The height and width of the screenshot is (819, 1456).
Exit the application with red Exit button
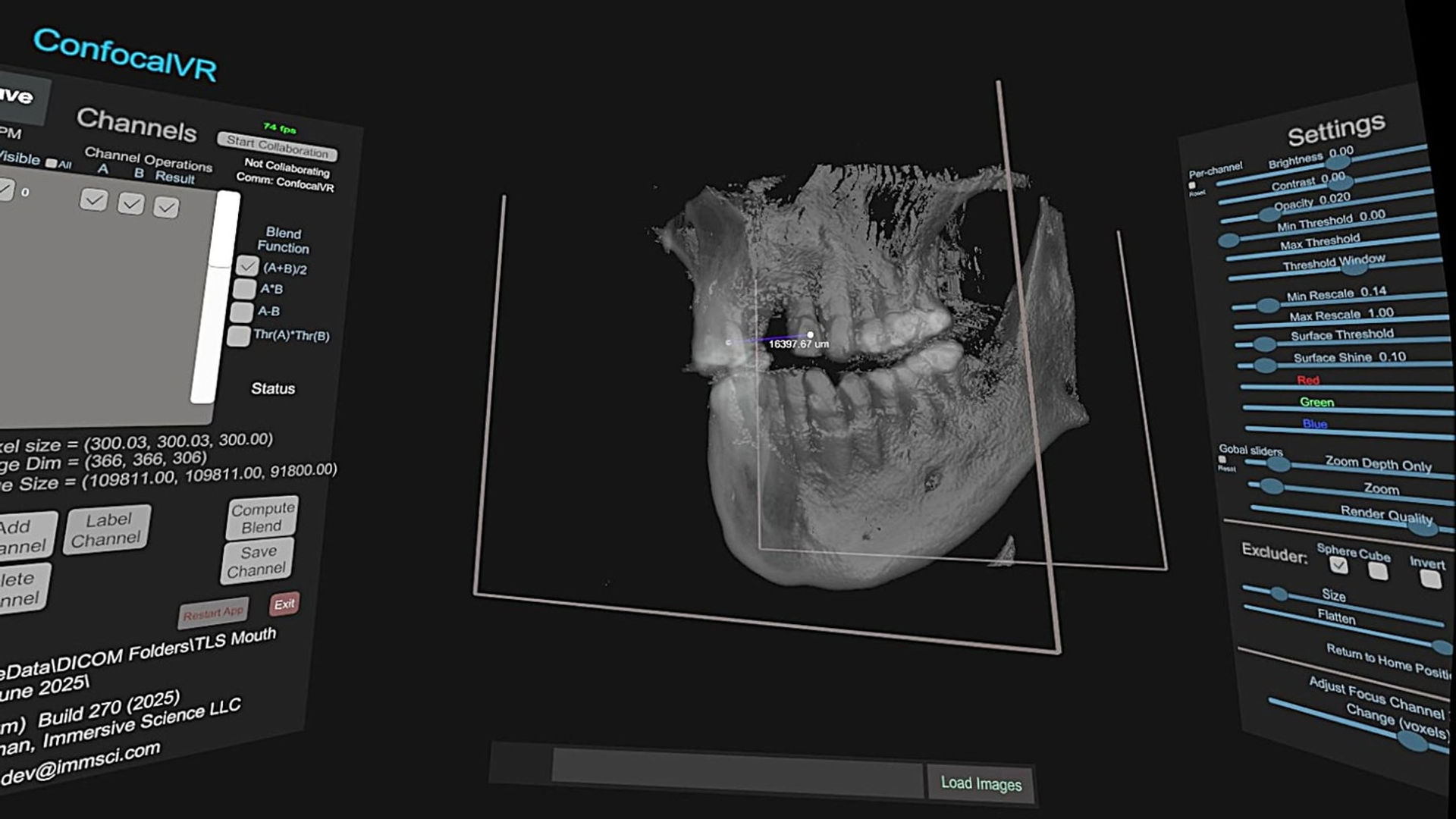pos(284,604)
